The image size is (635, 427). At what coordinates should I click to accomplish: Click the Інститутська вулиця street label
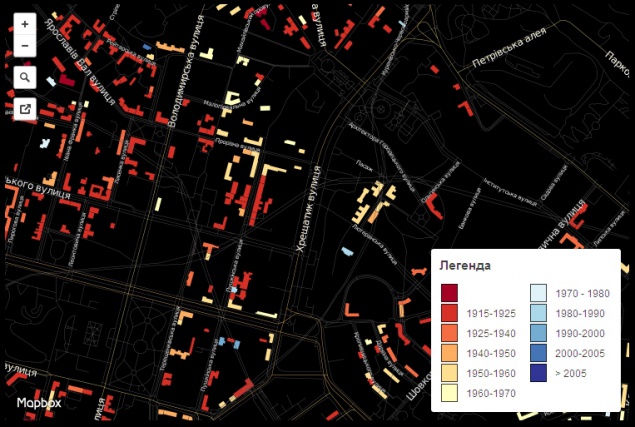[510, 192]
